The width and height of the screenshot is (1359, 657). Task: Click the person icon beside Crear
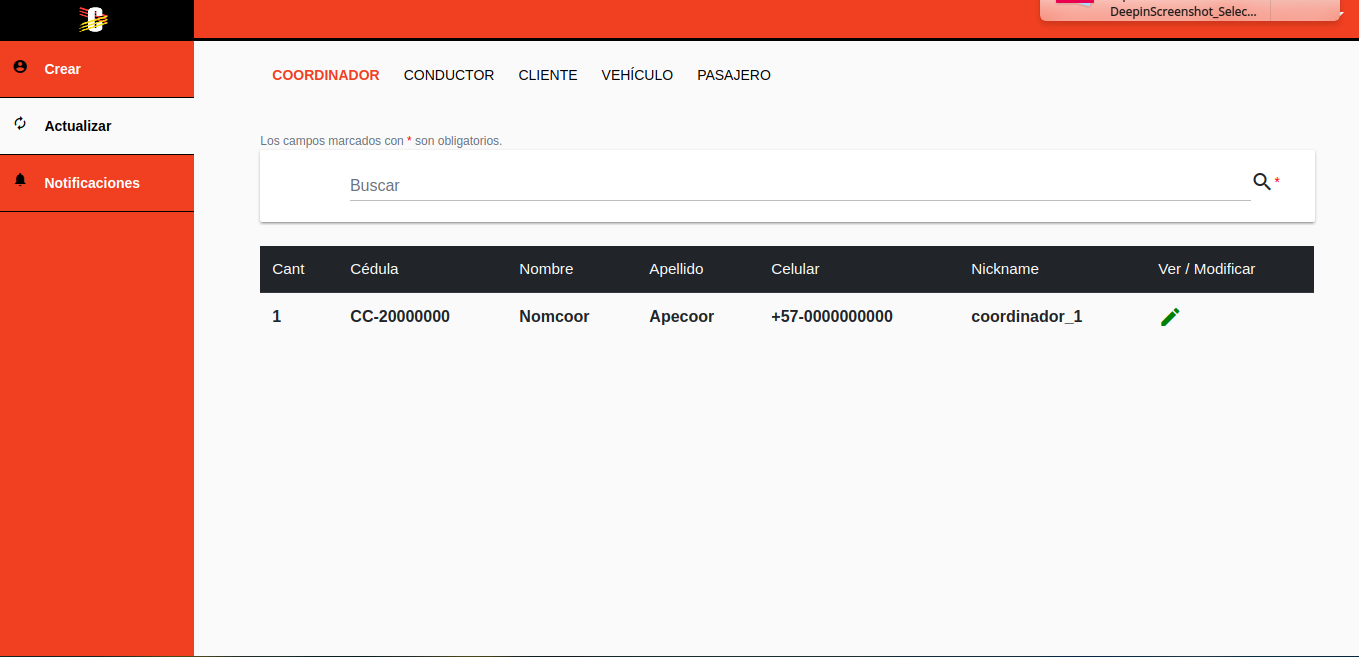pyautogui.click(x=20, y=67)
